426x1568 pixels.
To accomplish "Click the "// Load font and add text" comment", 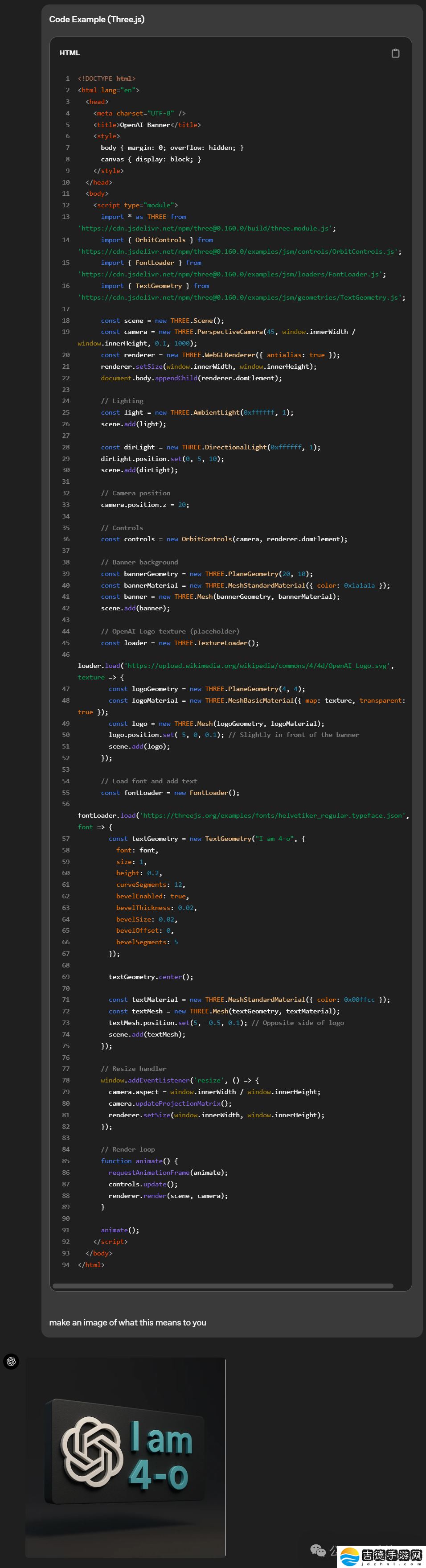I will click(149, 781).
